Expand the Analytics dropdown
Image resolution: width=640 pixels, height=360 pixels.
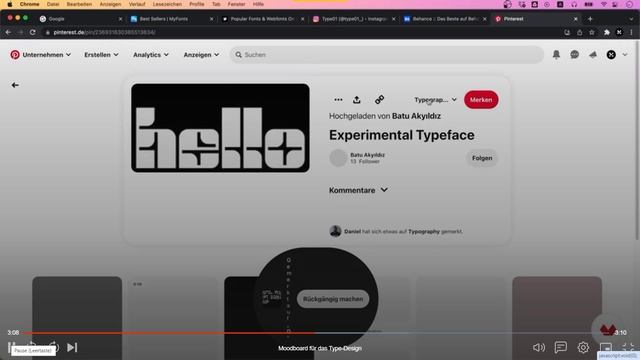(151, 55)
